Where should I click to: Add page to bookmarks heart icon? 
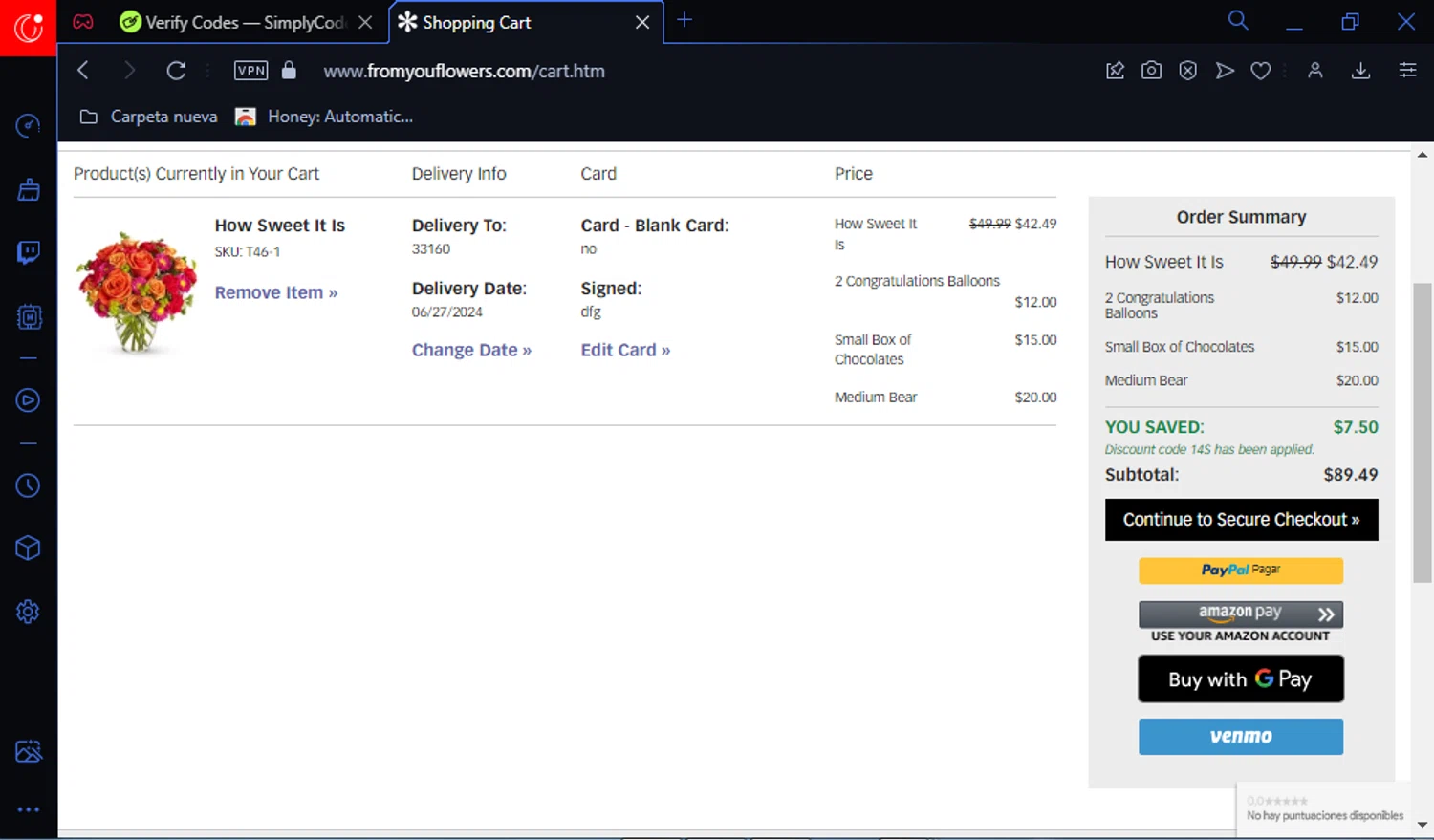coord(1261,71)
